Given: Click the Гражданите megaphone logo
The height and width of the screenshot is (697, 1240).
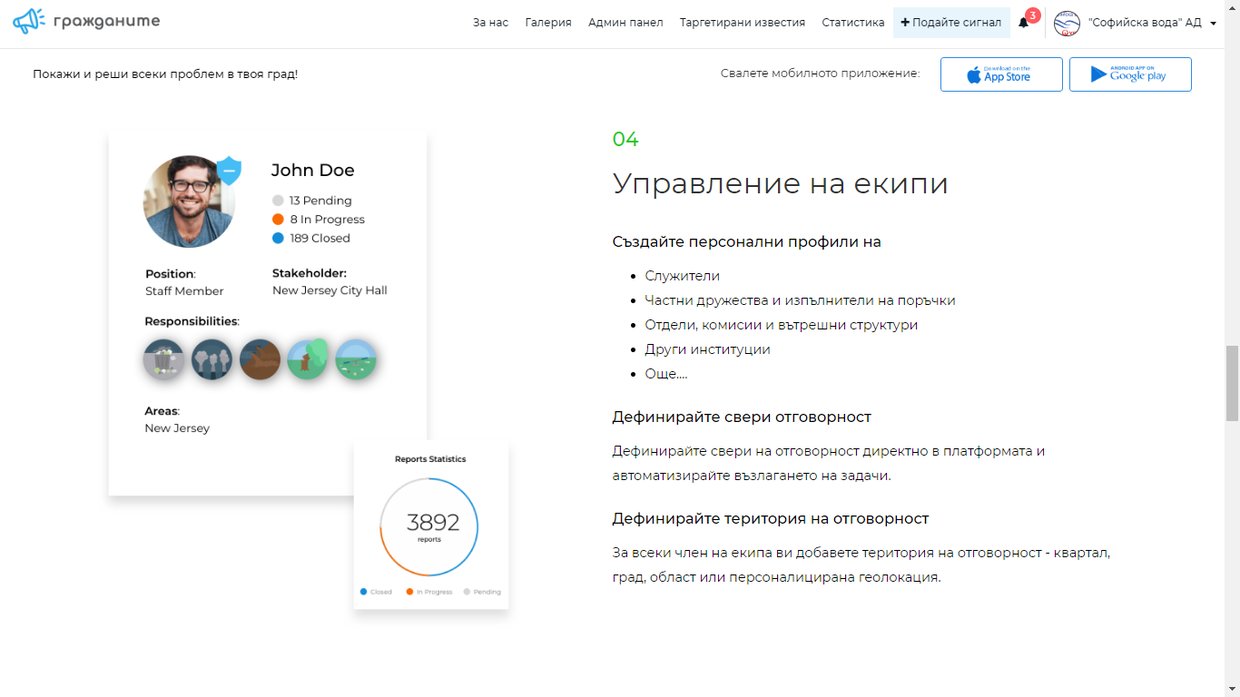Looking at the screenshot, I should [29, 21].
